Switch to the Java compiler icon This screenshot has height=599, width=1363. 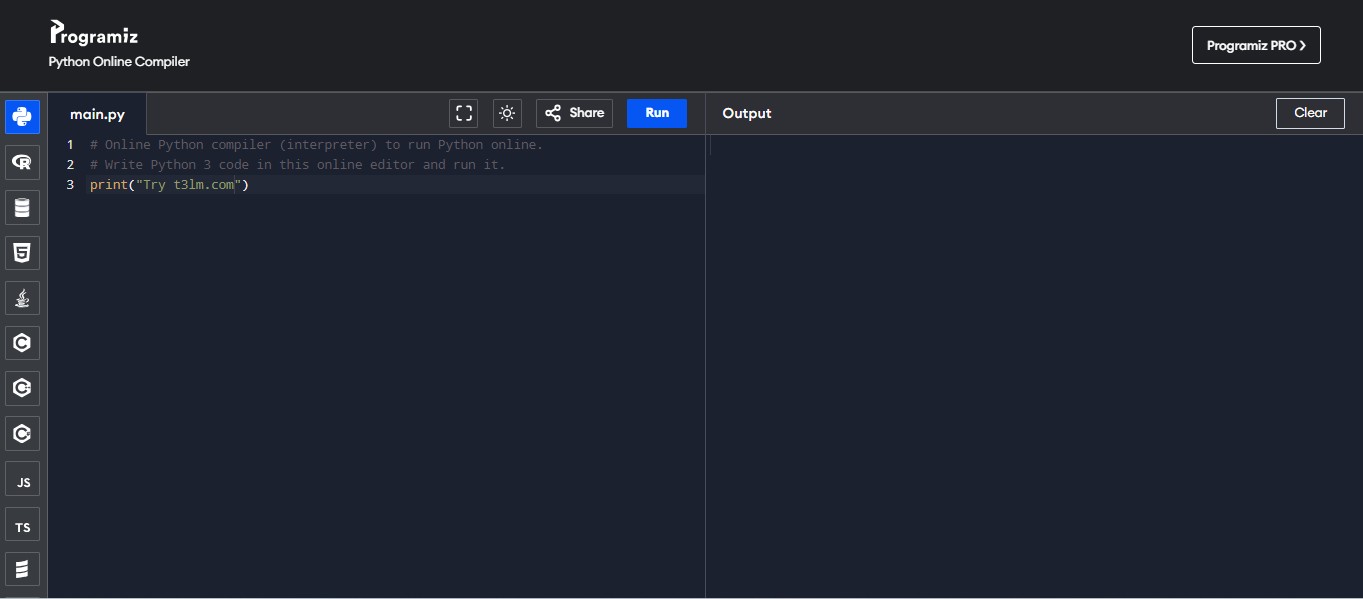(22, 298)
